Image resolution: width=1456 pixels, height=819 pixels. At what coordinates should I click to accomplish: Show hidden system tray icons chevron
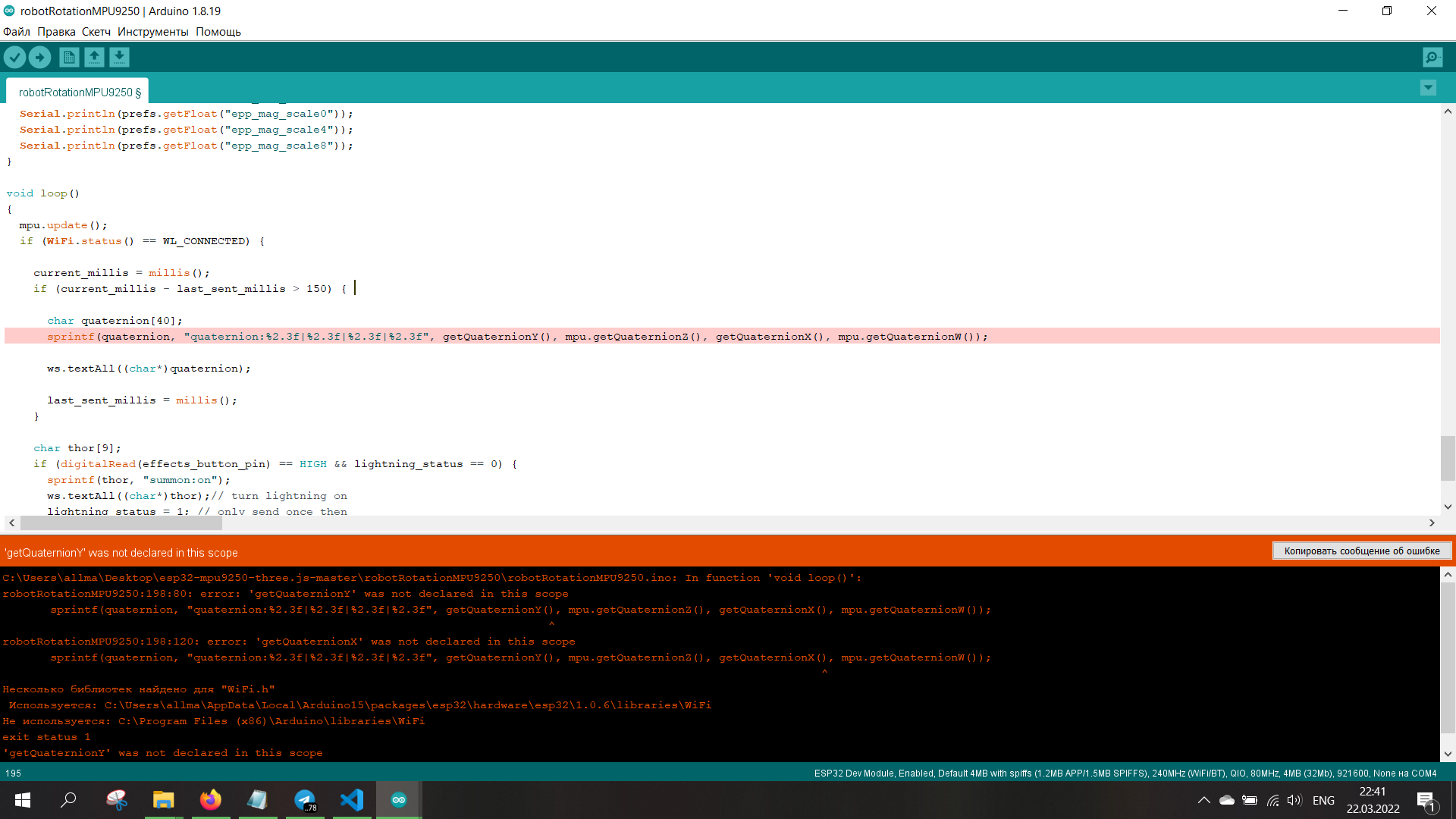click(1203, 800)
